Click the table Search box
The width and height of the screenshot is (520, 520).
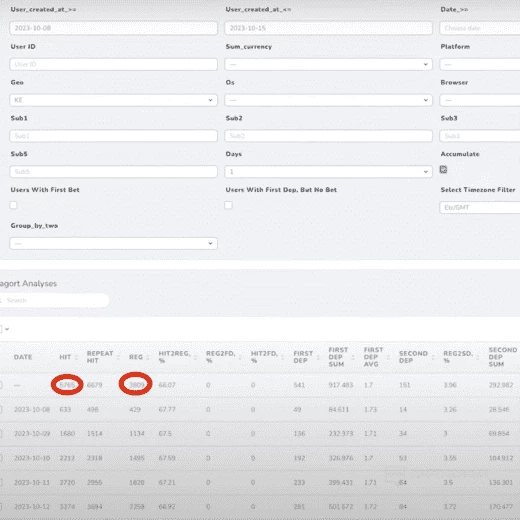[54, 300]
